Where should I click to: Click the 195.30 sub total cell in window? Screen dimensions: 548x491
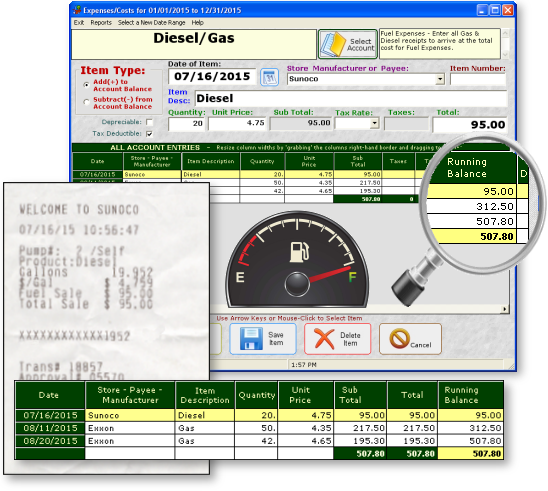click(x=358, y=191)
